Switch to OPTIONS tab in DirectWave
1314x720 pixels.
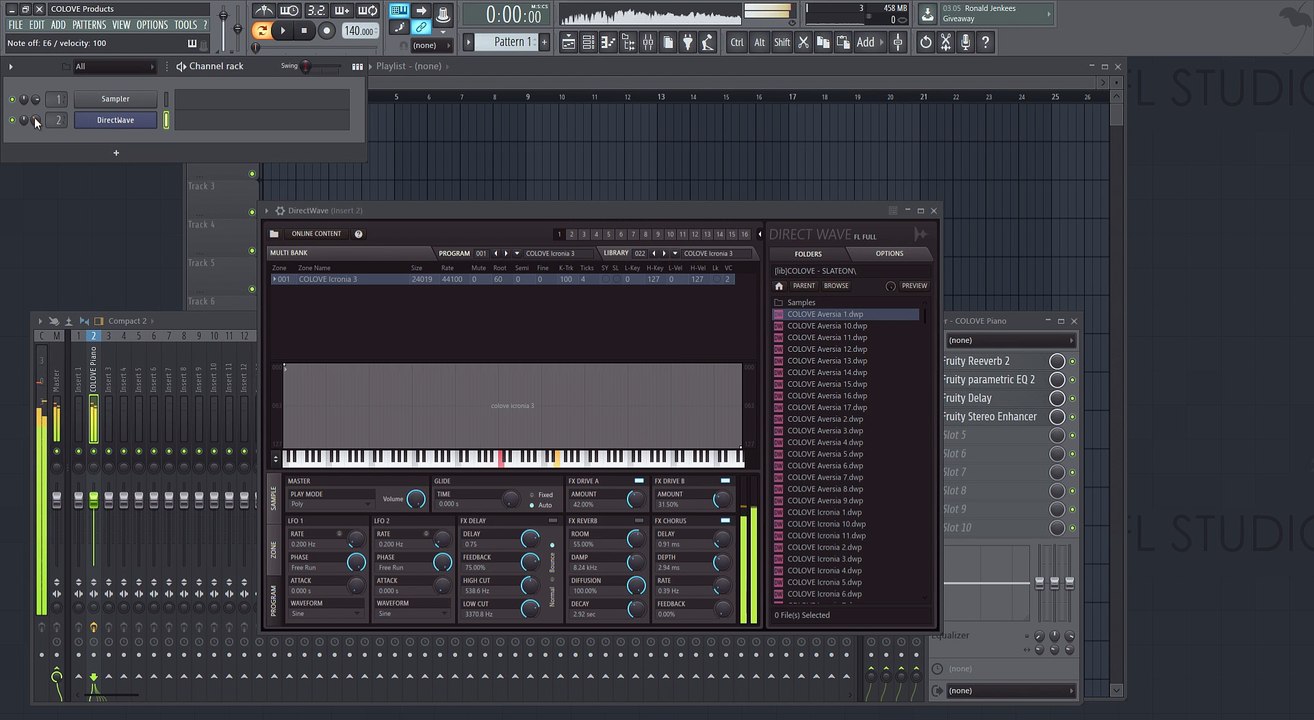tap(889, 254)
